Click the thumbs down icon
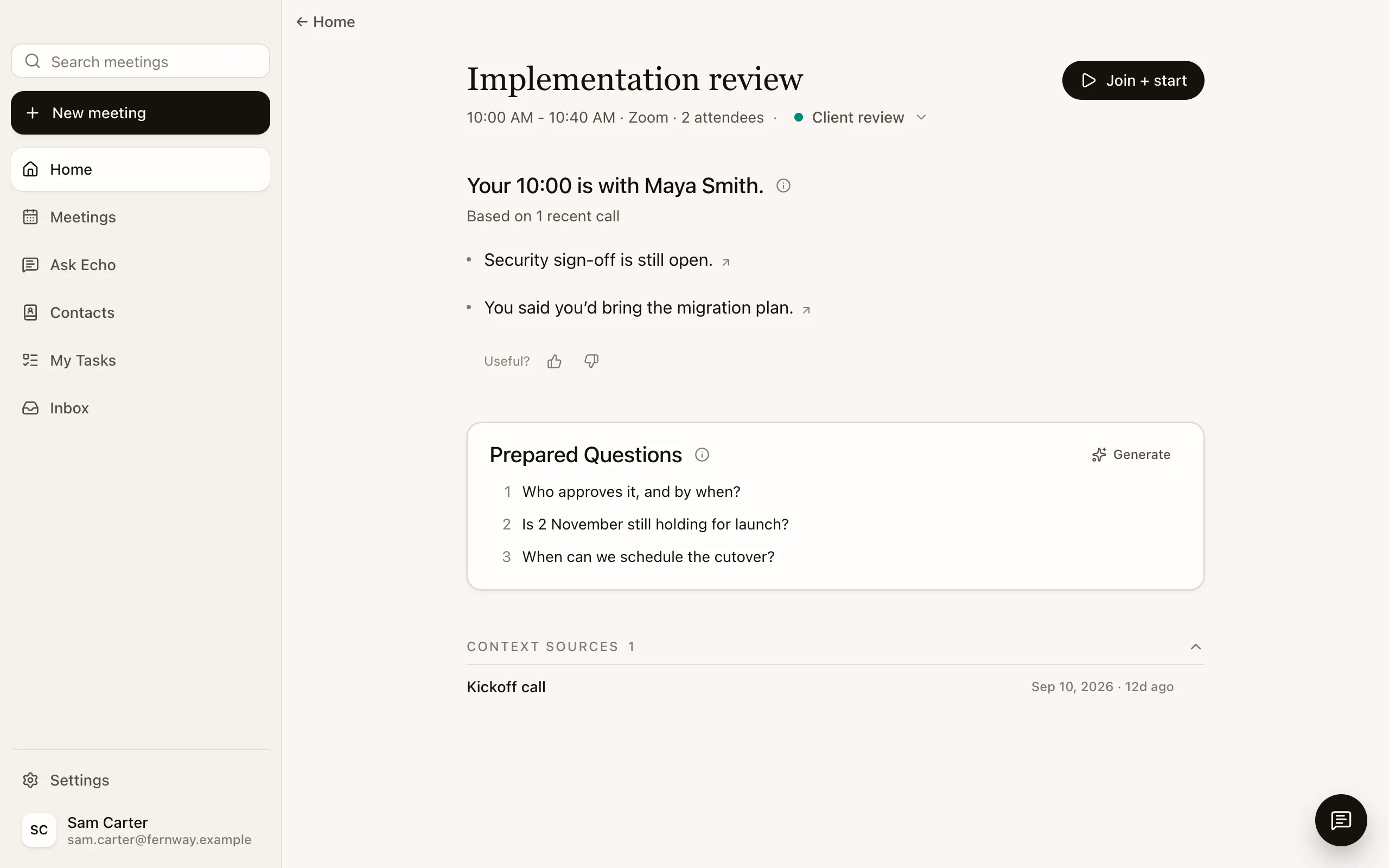 point(591,361)
